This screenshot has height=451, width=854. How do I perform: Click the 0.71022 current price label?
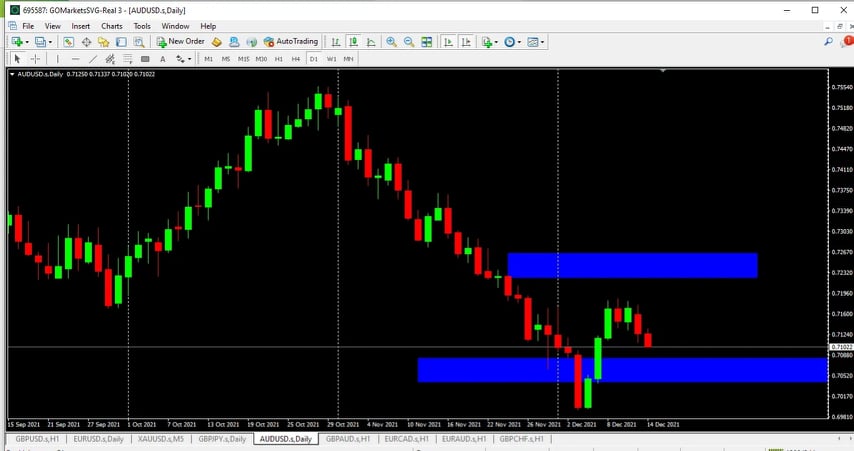(841, 346)
